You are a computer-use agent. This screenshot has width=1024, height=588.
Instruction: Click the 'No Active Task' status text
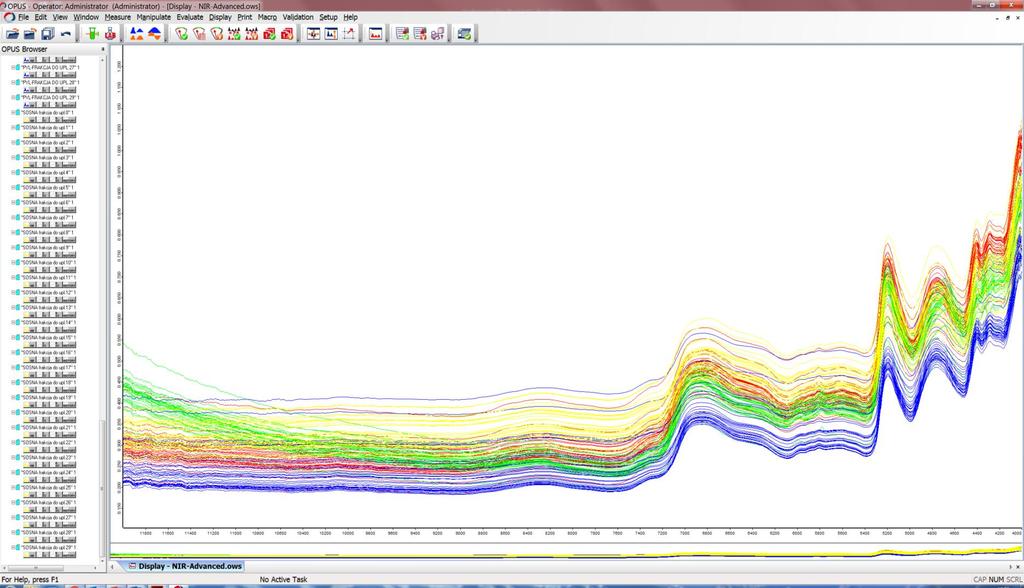point(283,580)
